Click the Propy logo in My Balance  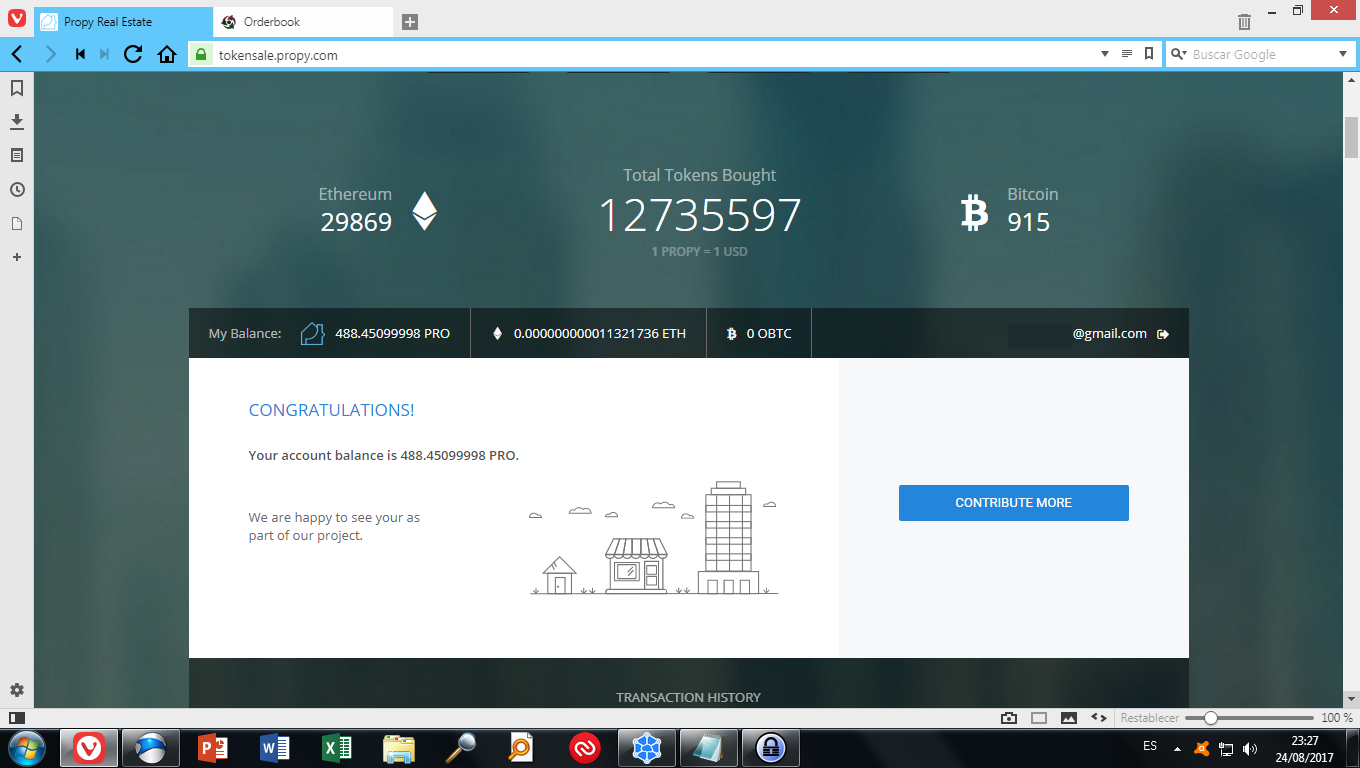click(313, 333)
